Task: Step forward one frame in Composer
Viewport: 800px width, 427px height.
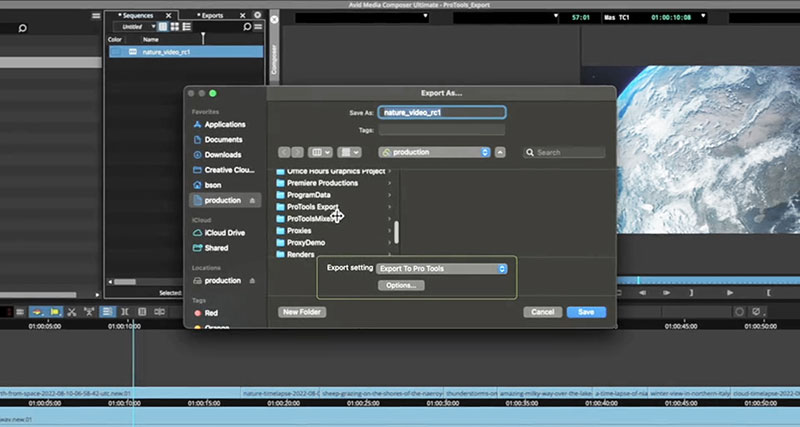Action: pos(666,293)
